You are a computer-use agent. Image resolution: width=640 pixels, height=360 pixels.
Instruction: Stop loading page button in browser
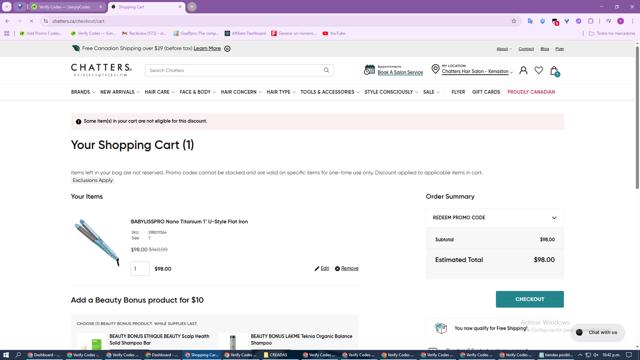(x=31, y=21)
